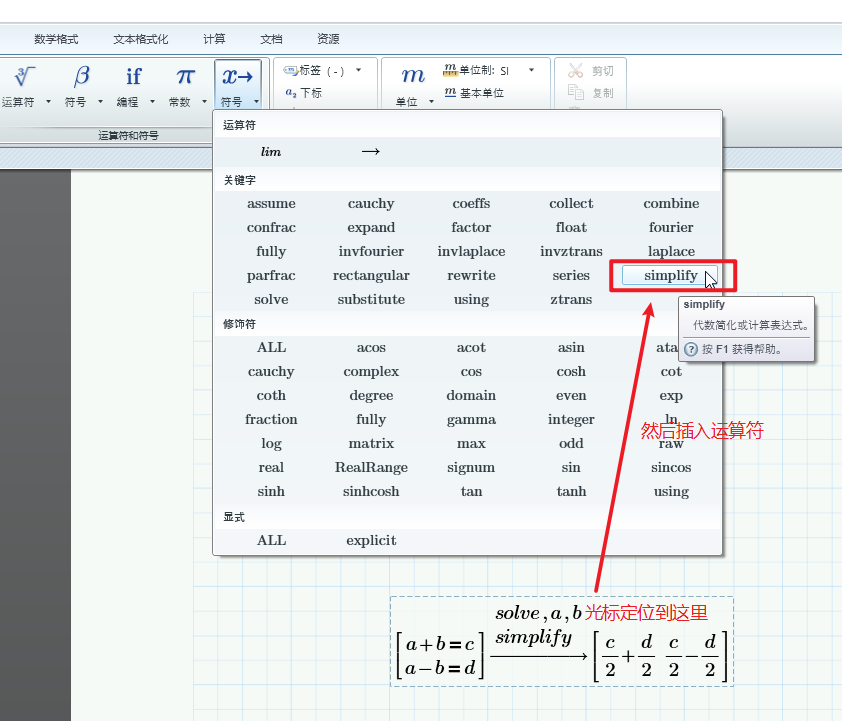
Task: Insert the simplify keyword
Action: [671, 275]
